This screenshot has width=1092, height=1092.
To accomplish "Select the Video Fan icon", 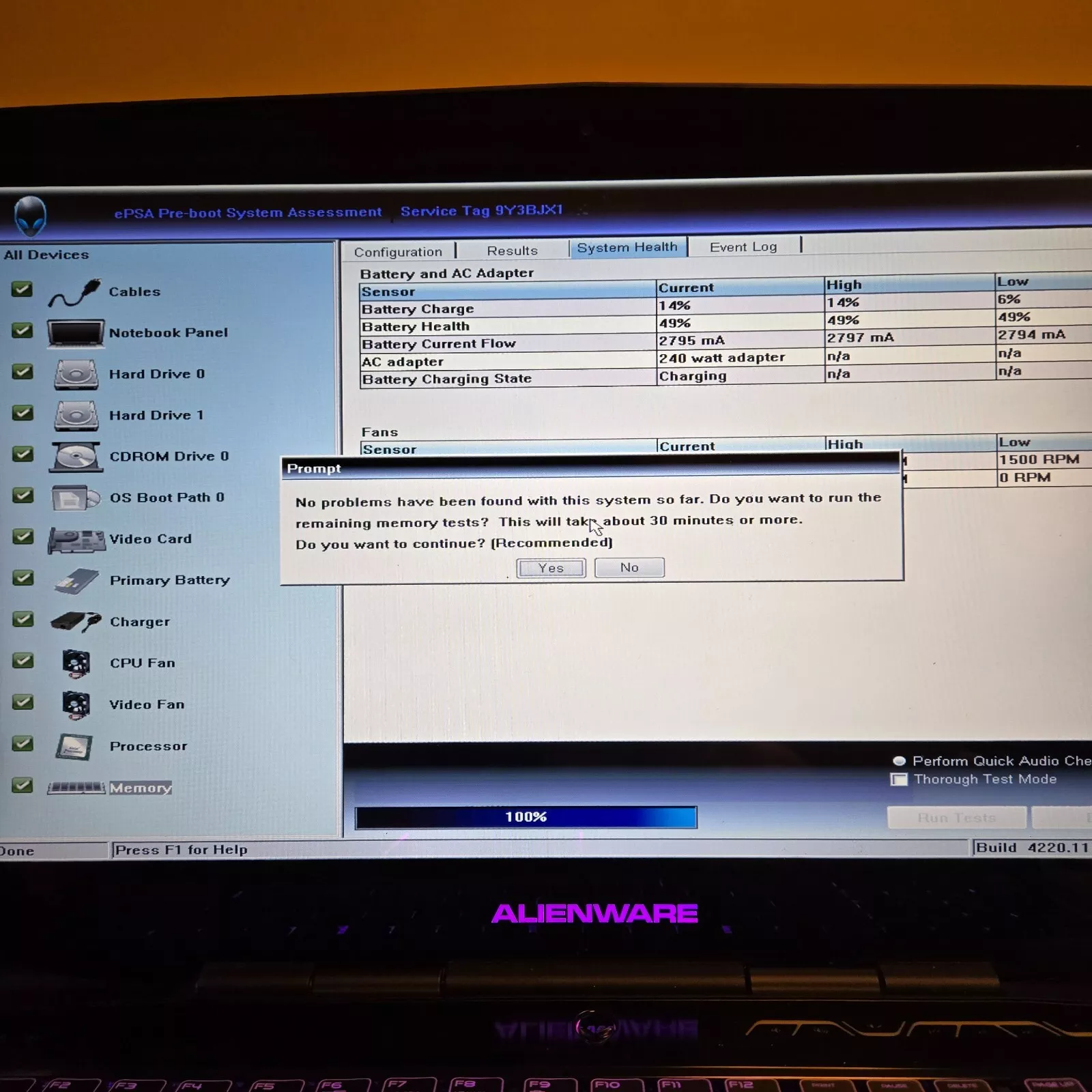I will 76,705.
